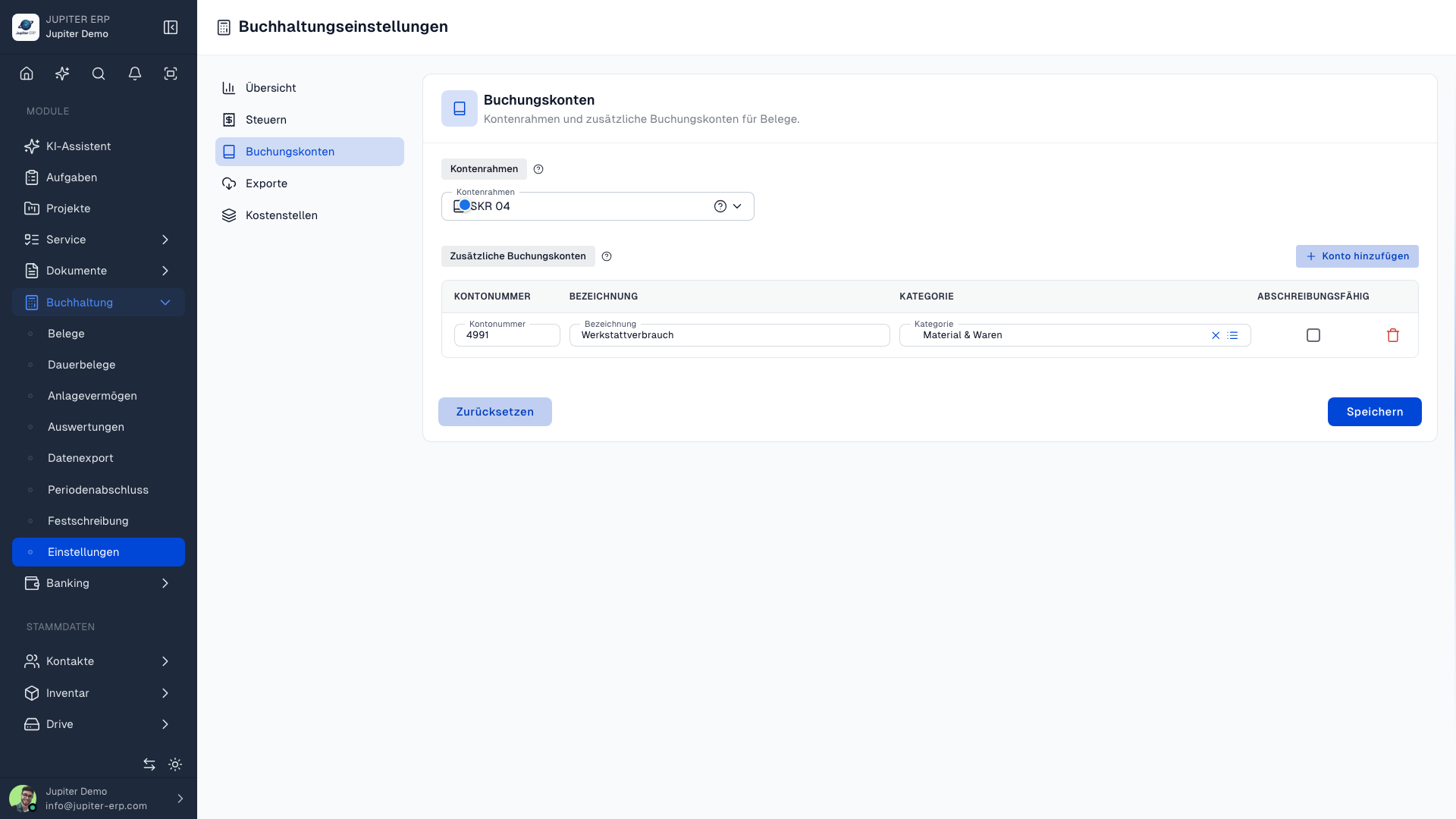Viewport: 1456px width, 819px height.
Task: Open Belege in Buchhaltung menu
Action: [x=99, y=334]
